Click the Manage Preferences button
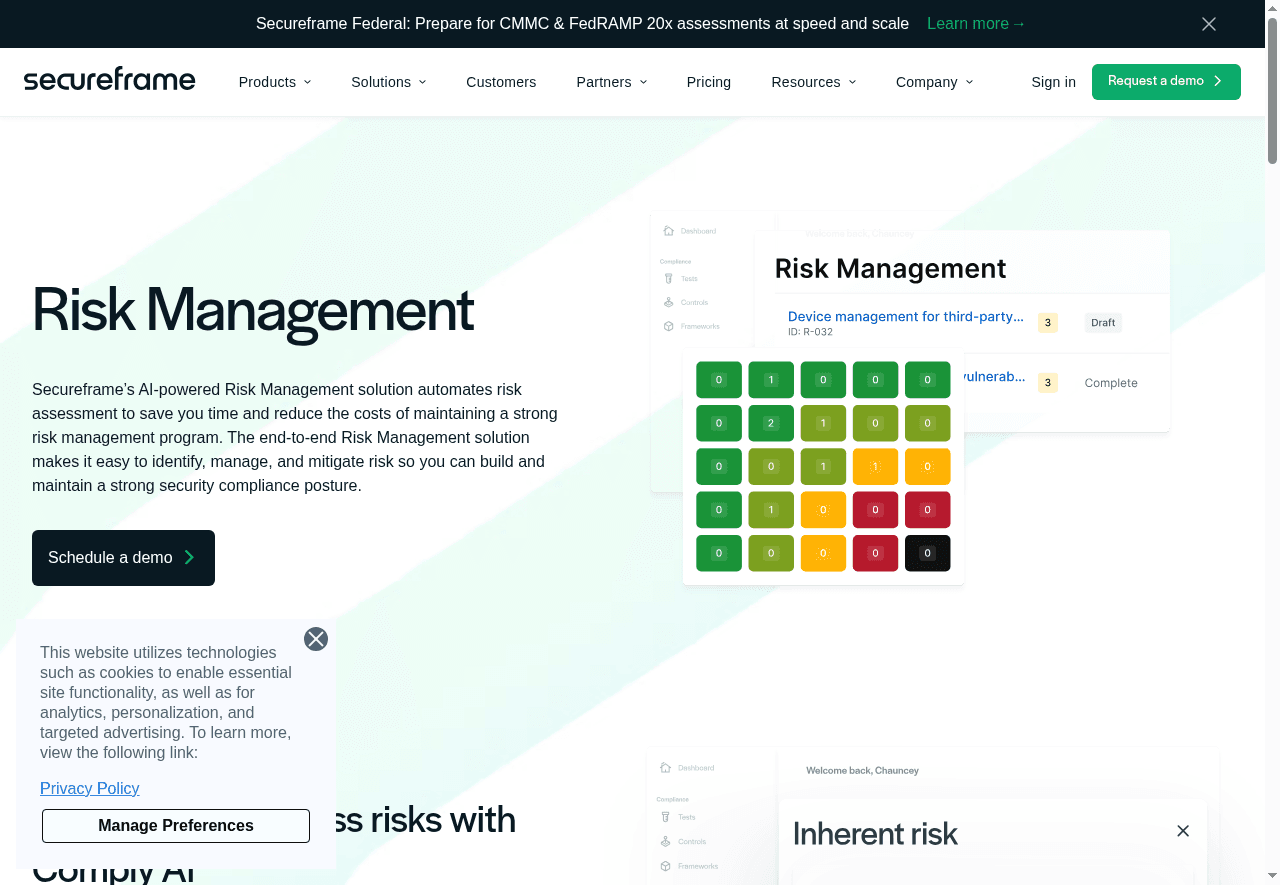 click(175, 826)
